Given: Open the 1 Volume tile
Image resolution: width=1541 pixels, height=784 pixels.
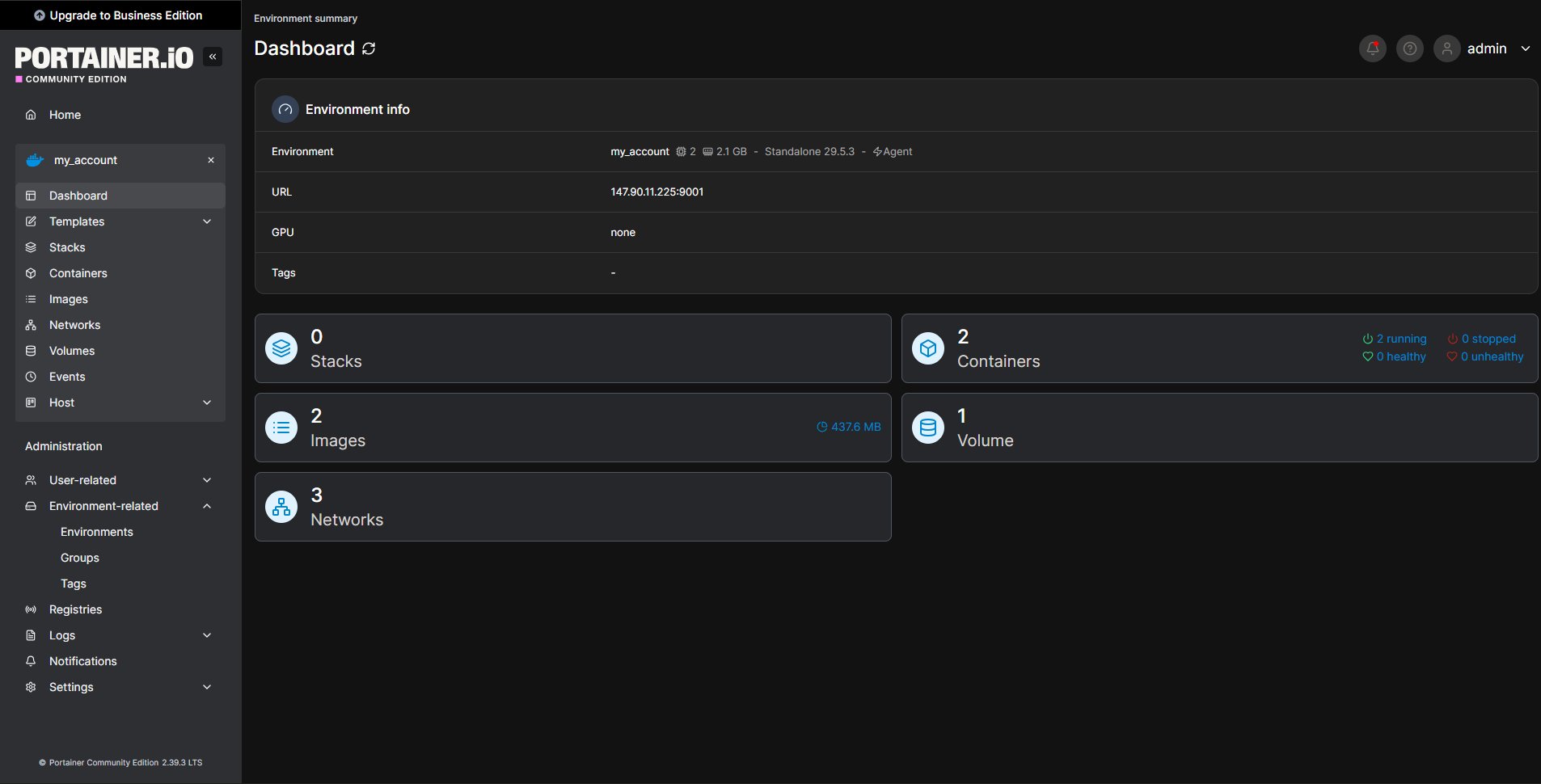Looking at the screenshot, I should coord(1219,428).
